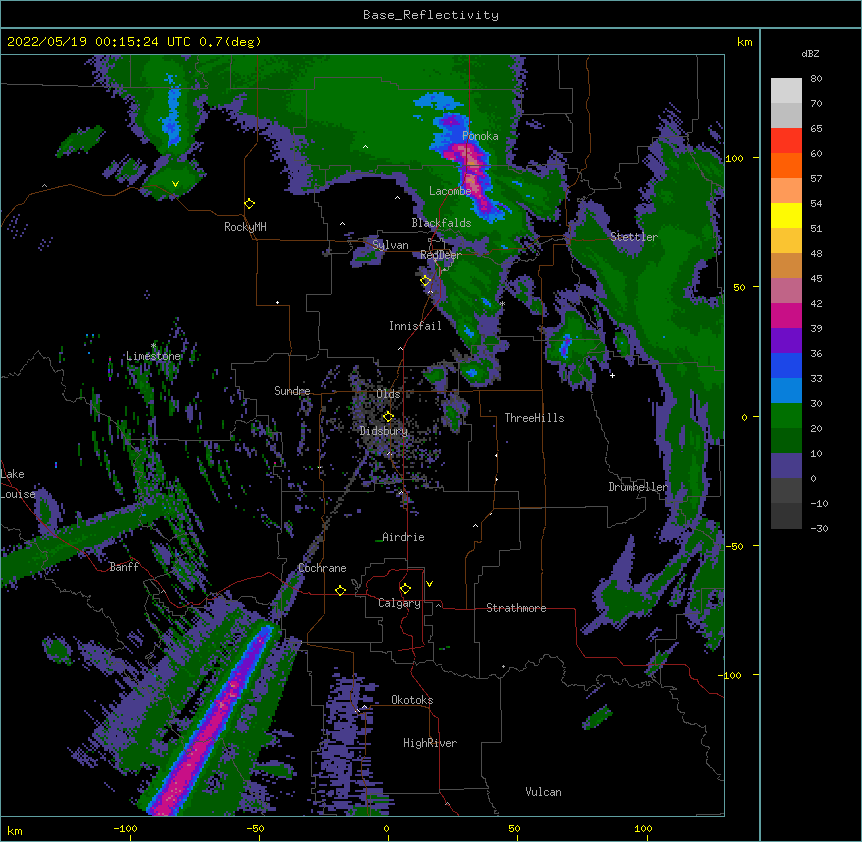Viewport: 862px width, 842px height.
Task: Select the Sylvan label
Action: (390, 245)
